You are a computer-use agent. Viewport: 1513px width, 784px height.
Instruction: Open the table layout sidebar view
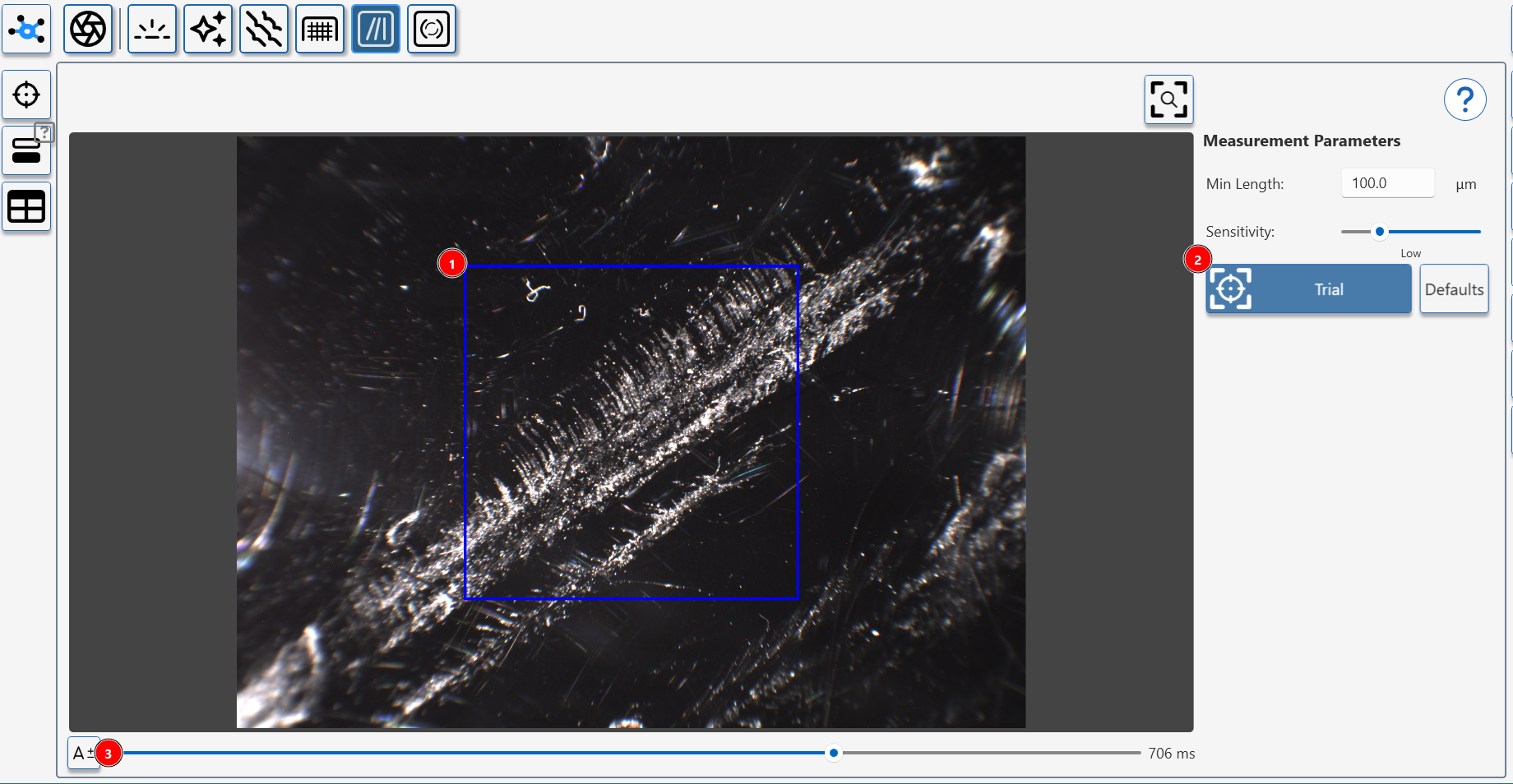click(26, 206)
